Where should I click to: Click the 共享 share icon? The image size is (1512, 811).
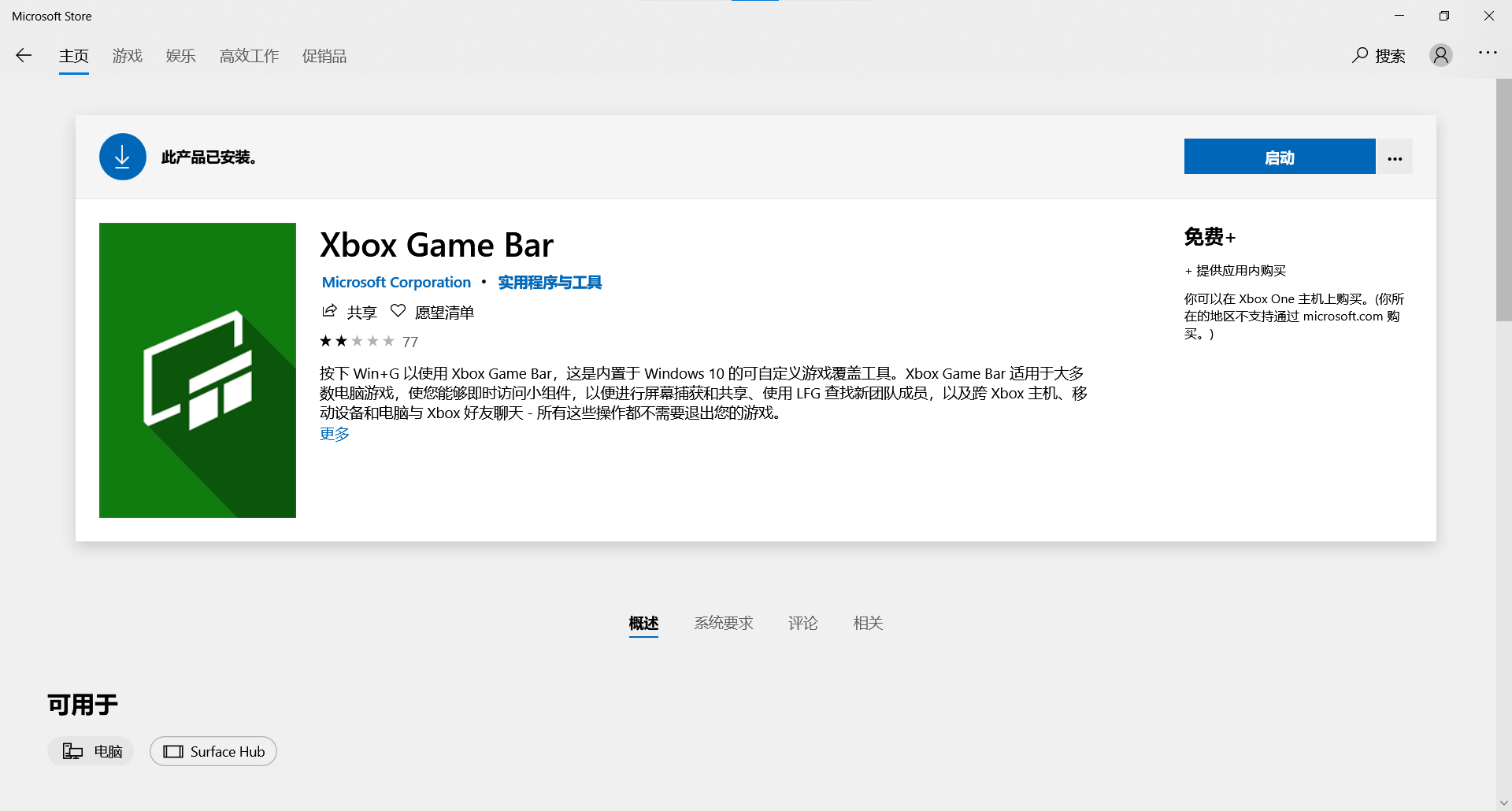coord(330,311)
